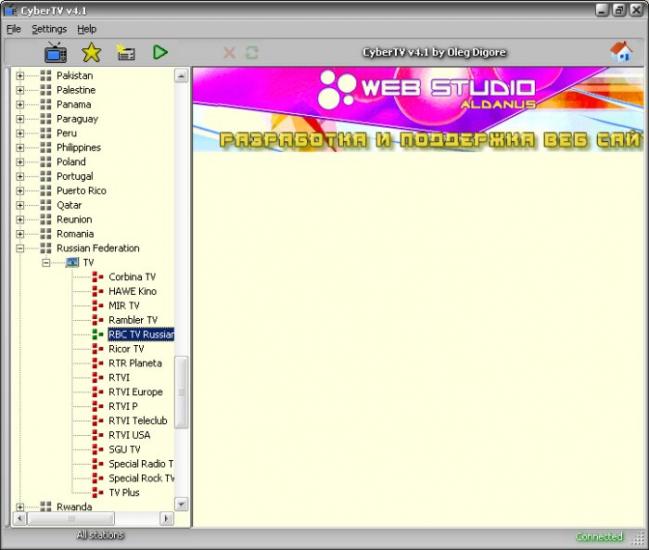This screenshot has width=649, height=550.
Task: Select the RBC TV Russian station
Action: point(141,334)
